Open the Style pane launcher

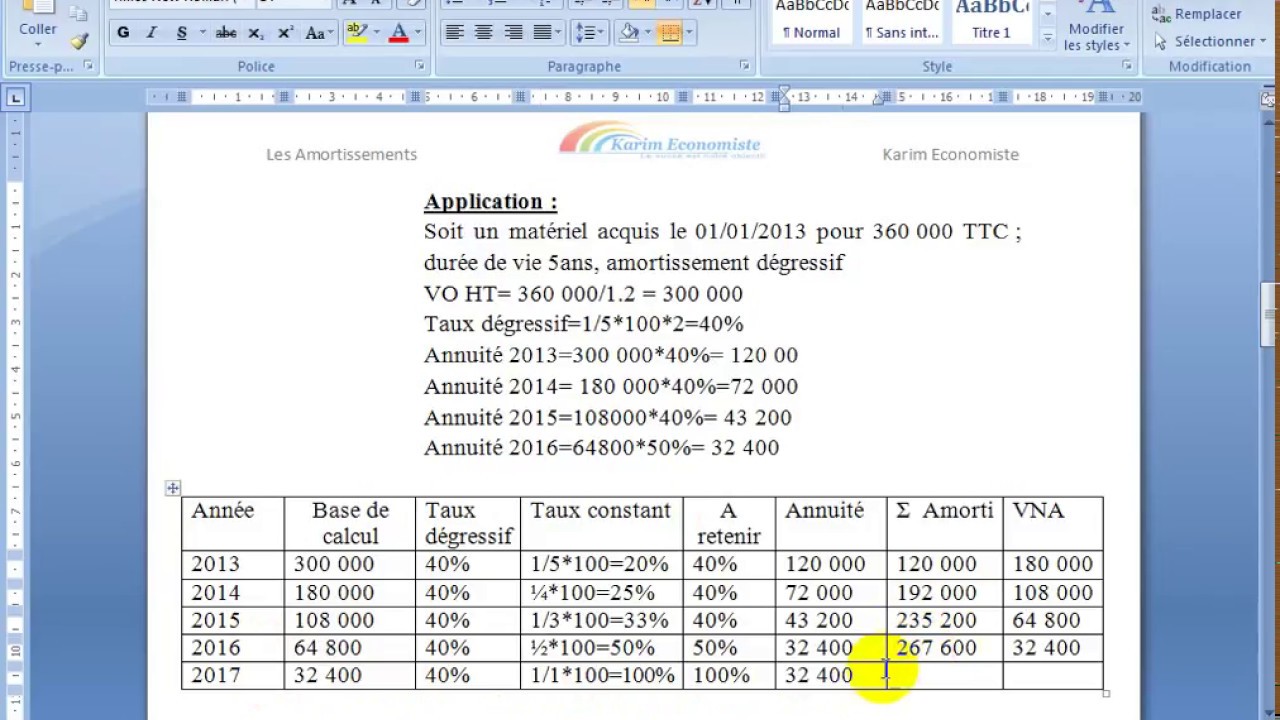(1127, 66)
